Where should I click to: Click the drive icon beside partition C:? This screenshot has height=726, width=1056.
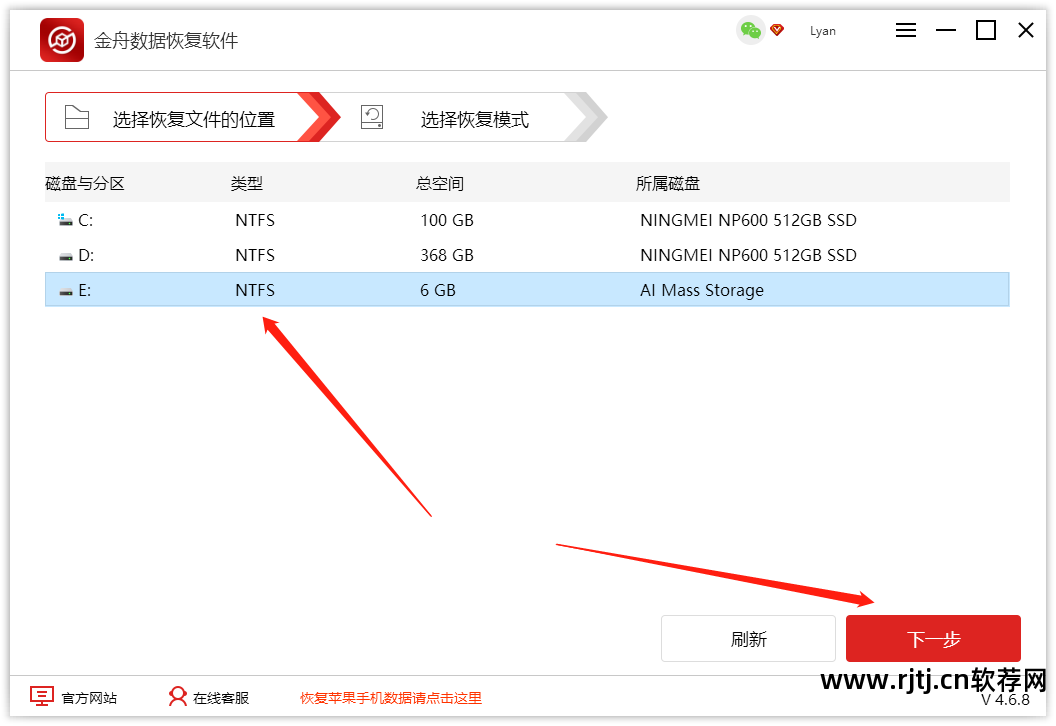click(x=65, y=219)
